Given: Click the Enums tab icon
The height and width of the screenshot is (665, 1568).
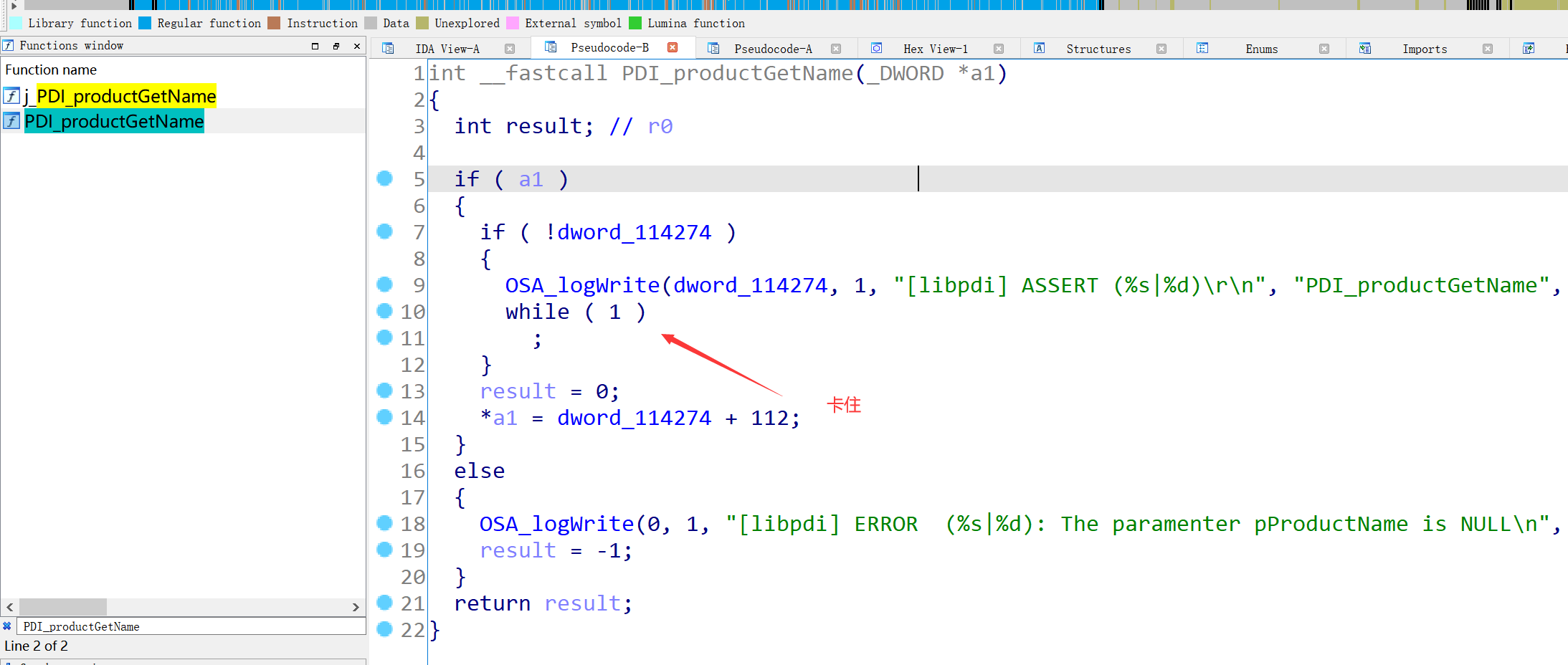Looking at the screenshot, I should click(1202, 48).
